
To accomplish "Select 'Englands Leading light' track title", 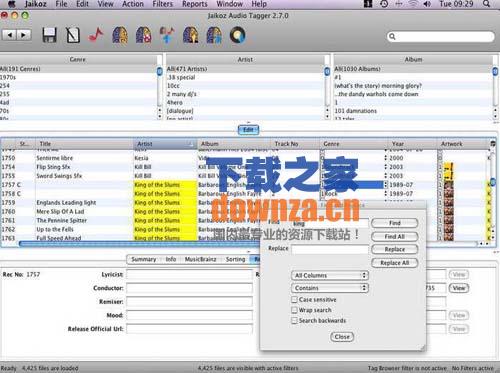I will coord(66,202).
